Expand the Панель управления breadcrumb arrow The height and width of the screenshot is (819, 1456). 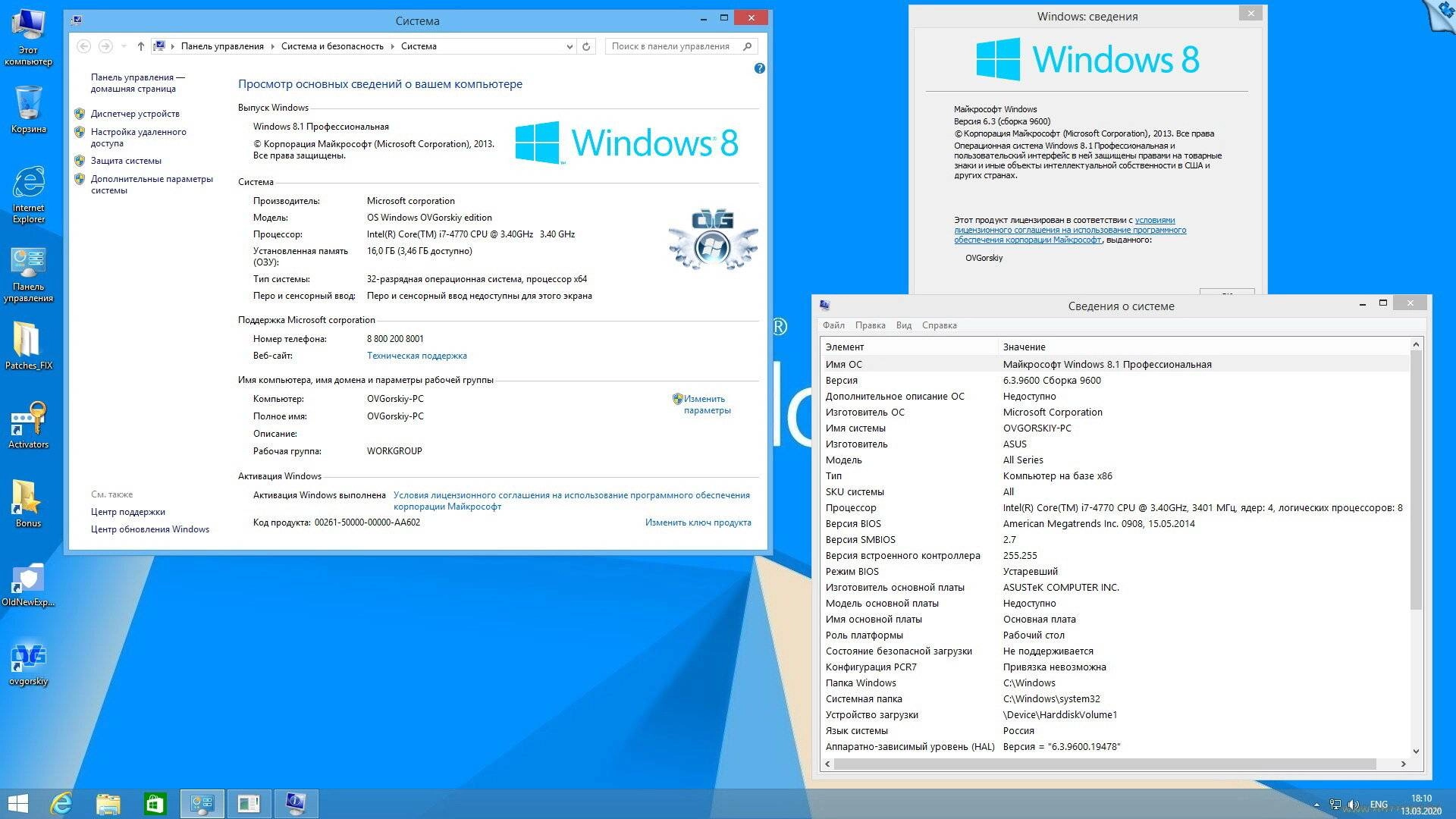(x=272, y=46)
